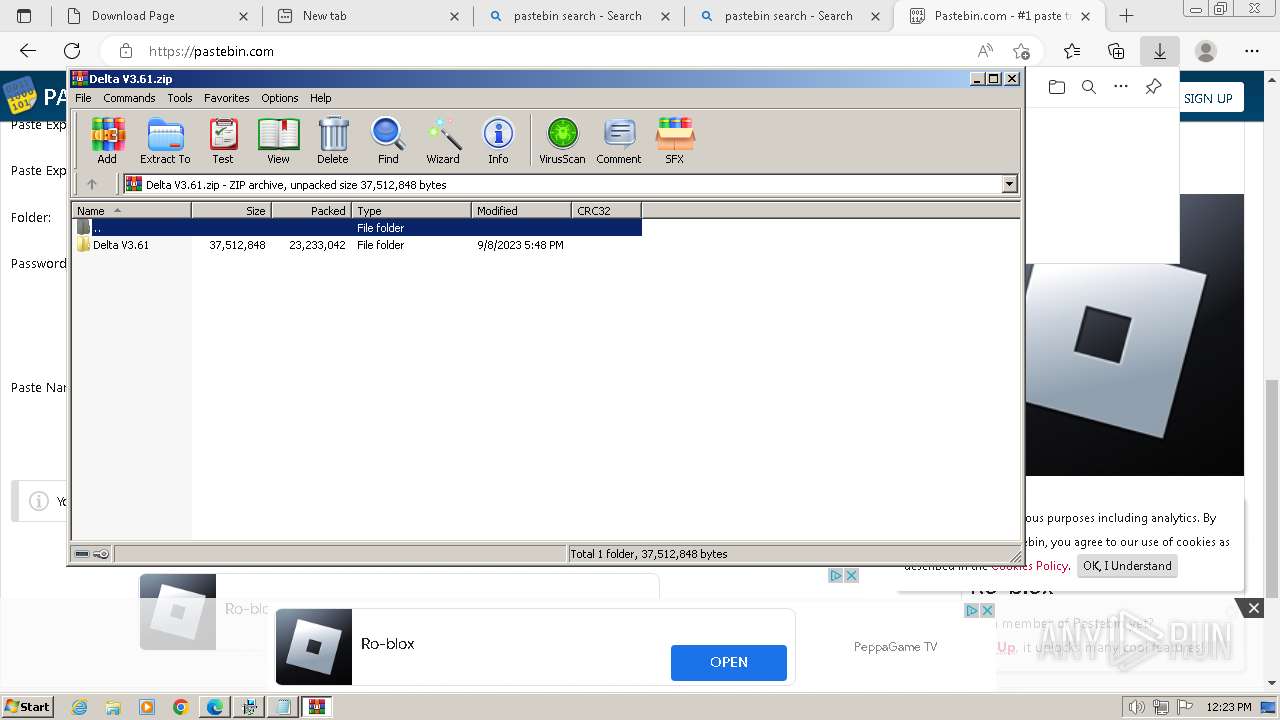Screen dimensions: 1280x720
Task: Open browser settings and more menu
Action: tap(1252, 51)
